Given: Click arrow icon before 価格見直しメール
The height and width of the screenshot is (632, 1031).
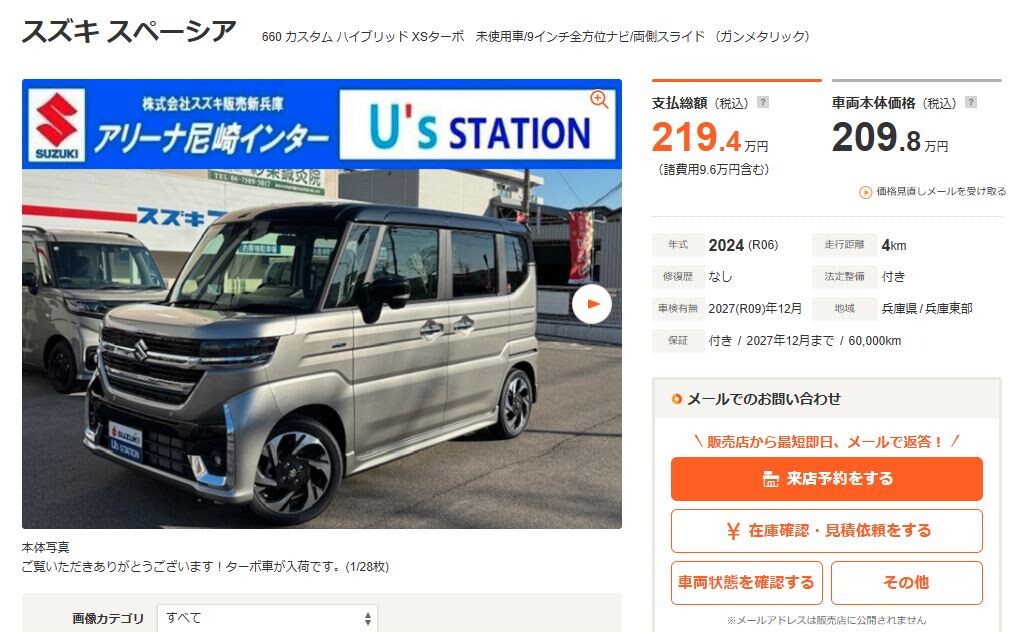Looking at the screenshot, I should click(x=865, y=192).
